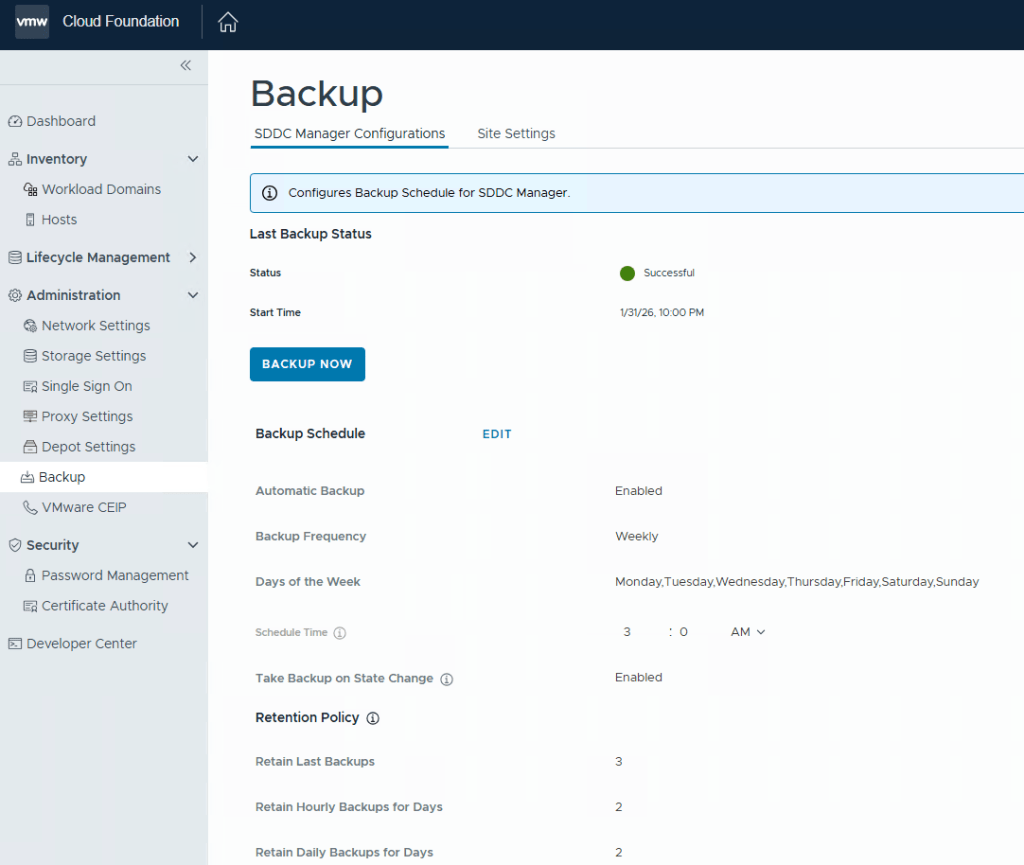This screenshot has height=865, width=1024.
Task: Collapse the sidebar with double-chevron icon
Action: (x=185, y=65)
